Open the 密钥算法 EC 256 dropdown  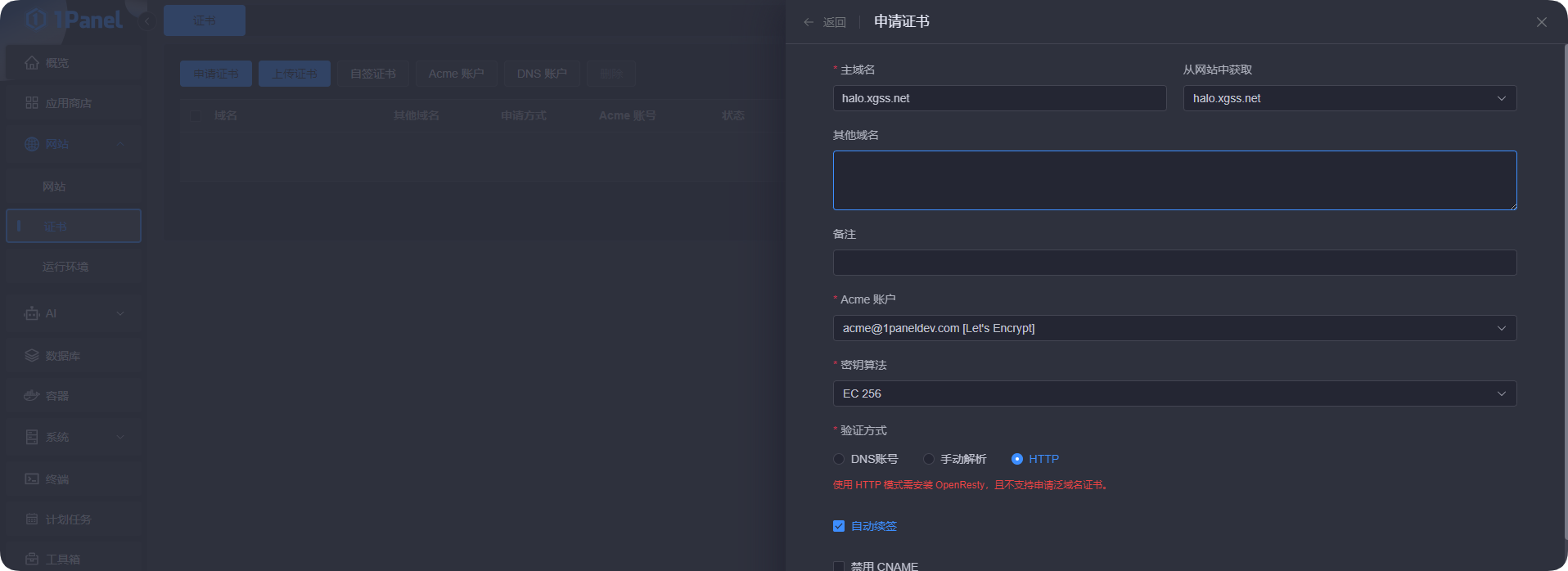[1174, 393]
